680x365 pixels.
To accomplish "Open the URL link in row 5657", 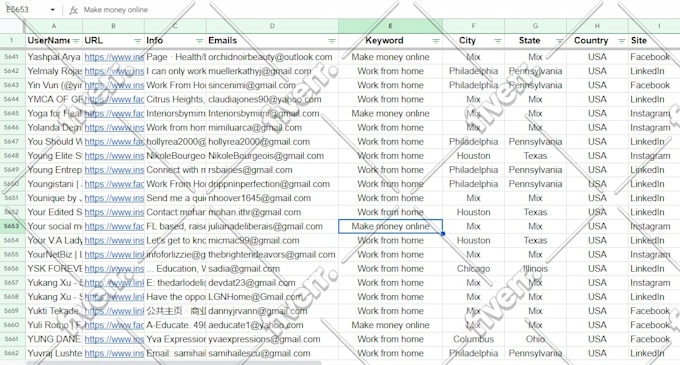I will pyautogui.click(x=114, y=283).
